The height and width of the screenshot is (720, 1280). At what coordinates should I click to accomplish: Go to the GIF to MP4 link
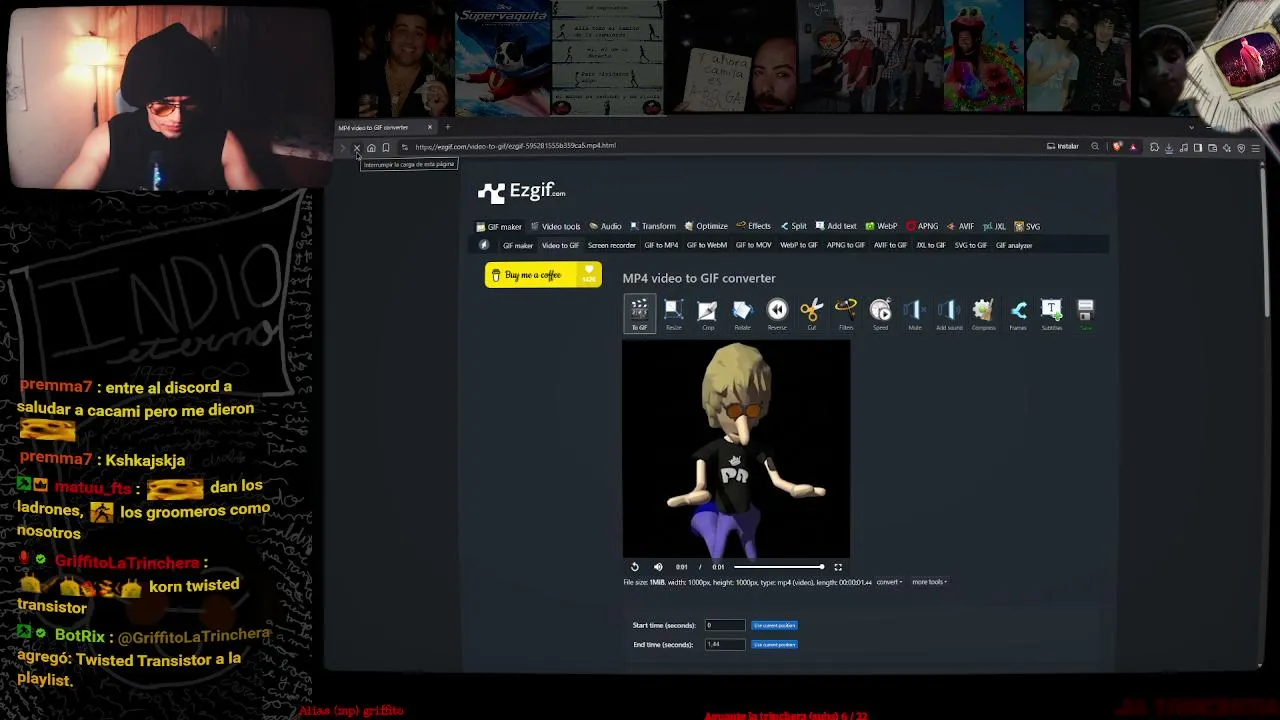661,245
